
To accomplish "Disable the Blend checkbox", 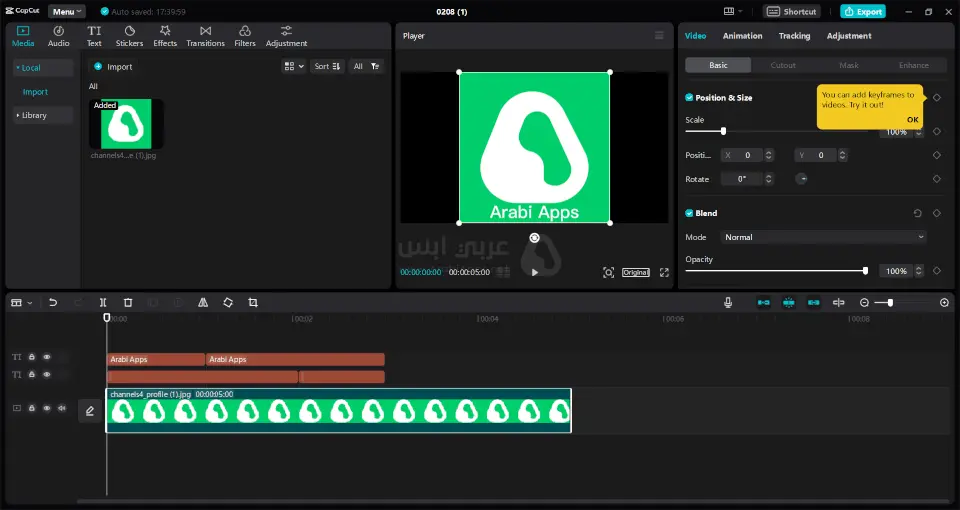I will [x=689, y=213].
